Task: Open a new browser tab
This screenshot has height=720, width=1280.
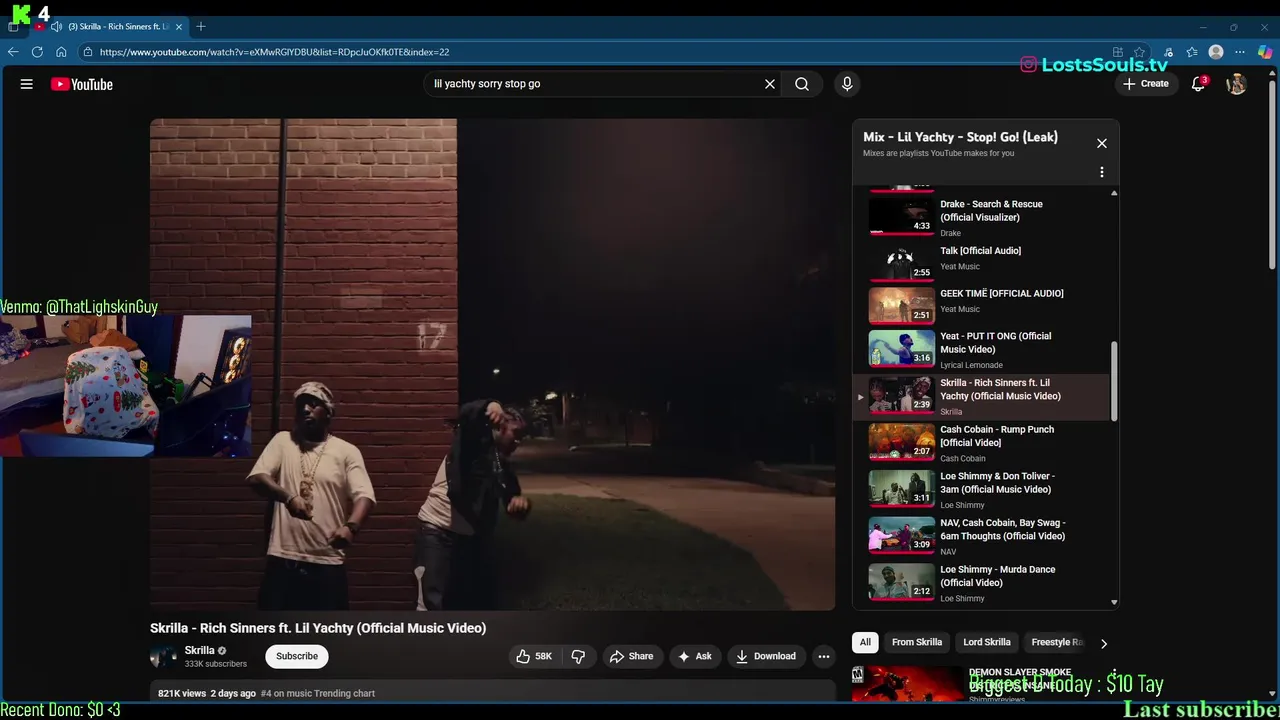Action: coord(201,26)
